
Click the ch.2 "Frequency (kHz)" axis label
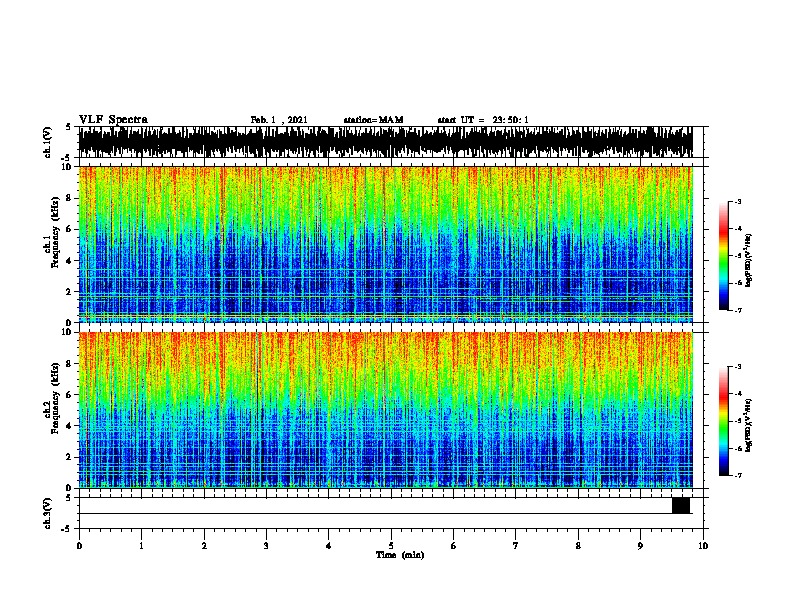(x=55, y=398)
